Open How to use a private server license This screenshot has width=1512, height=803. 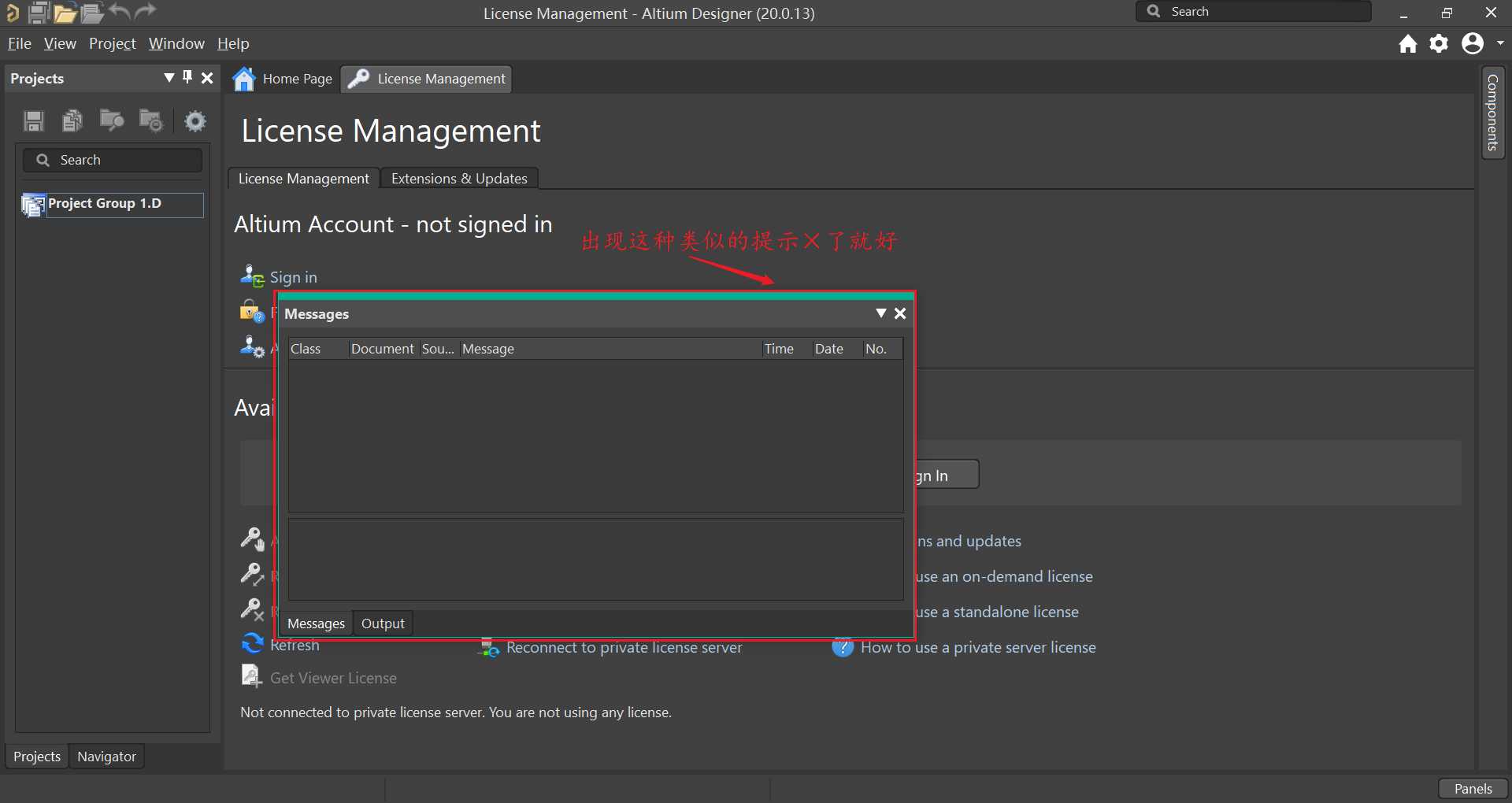tap(978, 647)
